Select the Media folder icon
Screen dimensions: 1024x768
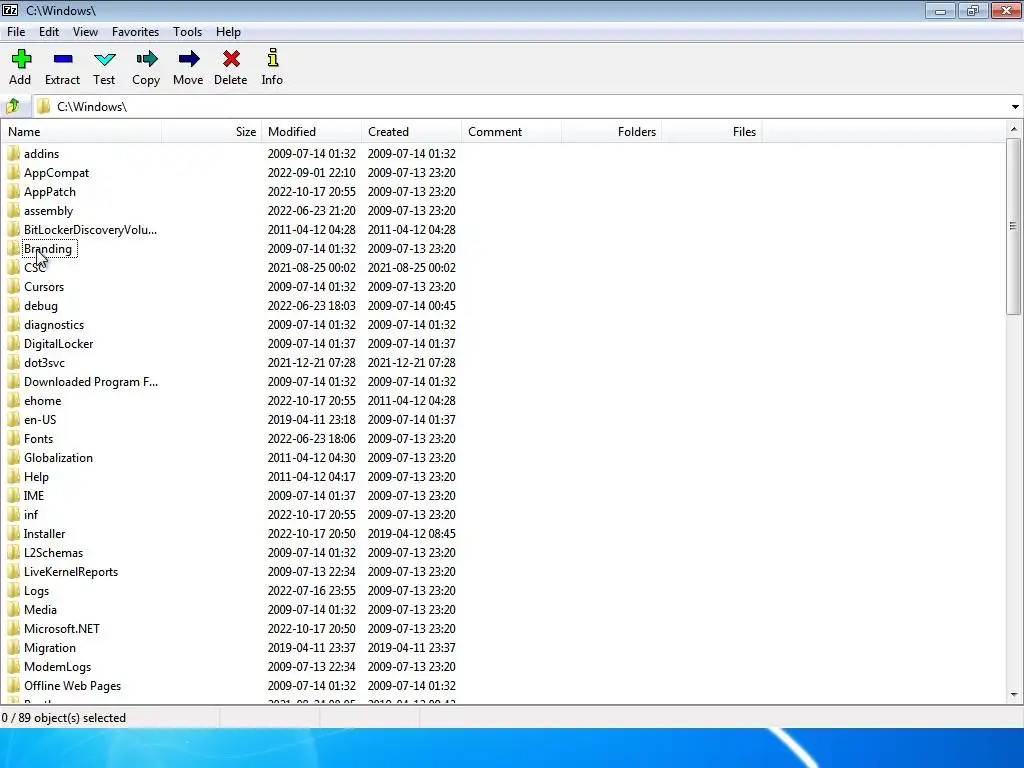click(x=13, y=609)
